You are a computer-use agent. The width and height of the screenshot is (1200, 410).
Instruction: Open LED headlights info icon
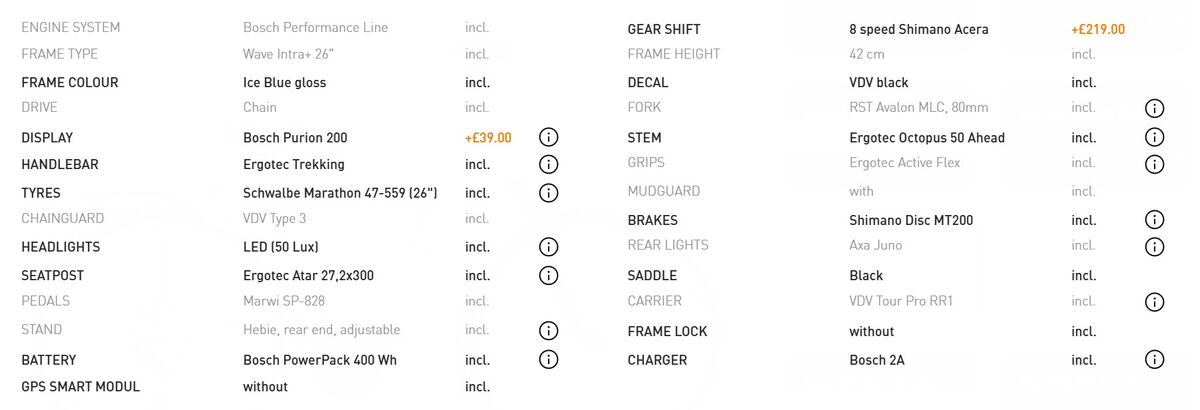548,247
